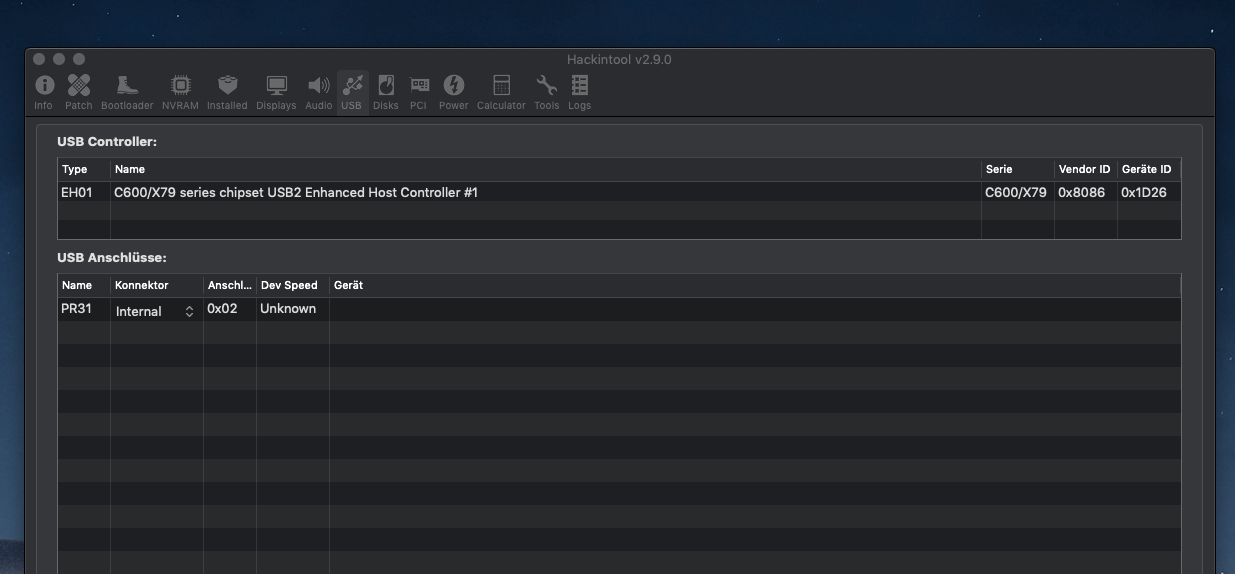The width and height of the screenshot is (1235, 574).
Task: Open the Logs toolbar section
Action: (580, 92)
